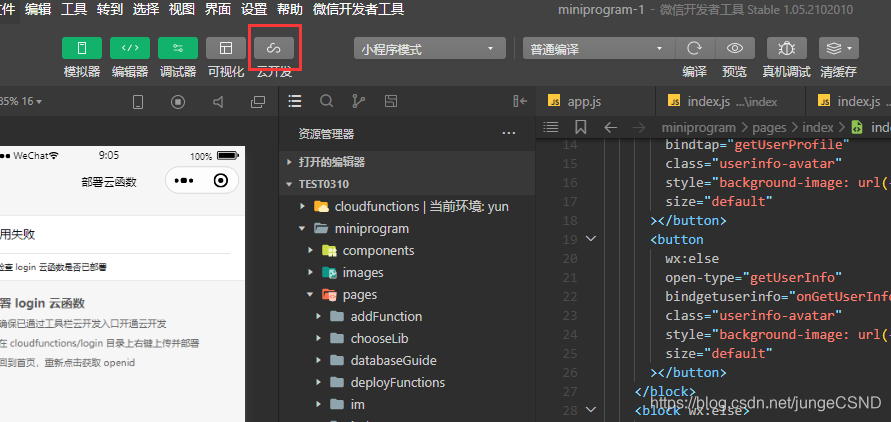891x422 pixels.
Task: Expand the databaseGuide folder
Action: coord(407,360)
